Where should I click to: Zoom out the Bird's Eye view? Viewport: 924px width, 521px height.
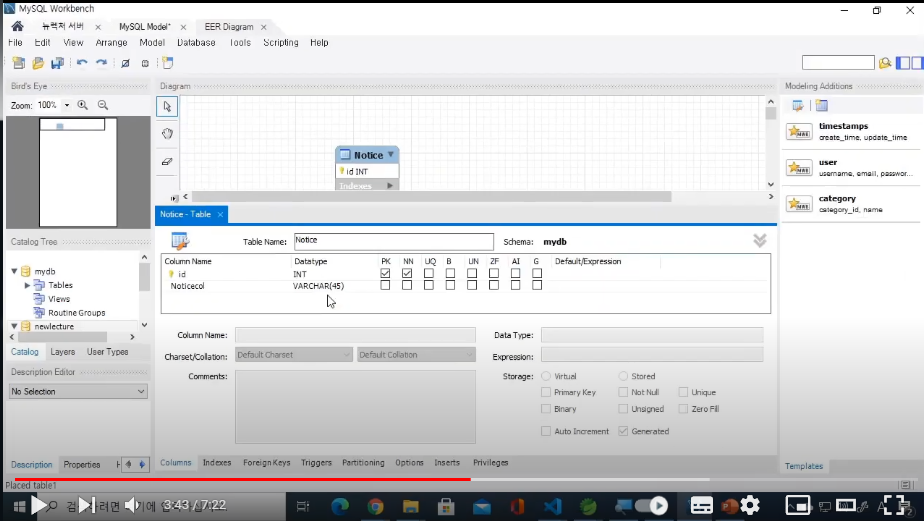click(x=103, y=105)
